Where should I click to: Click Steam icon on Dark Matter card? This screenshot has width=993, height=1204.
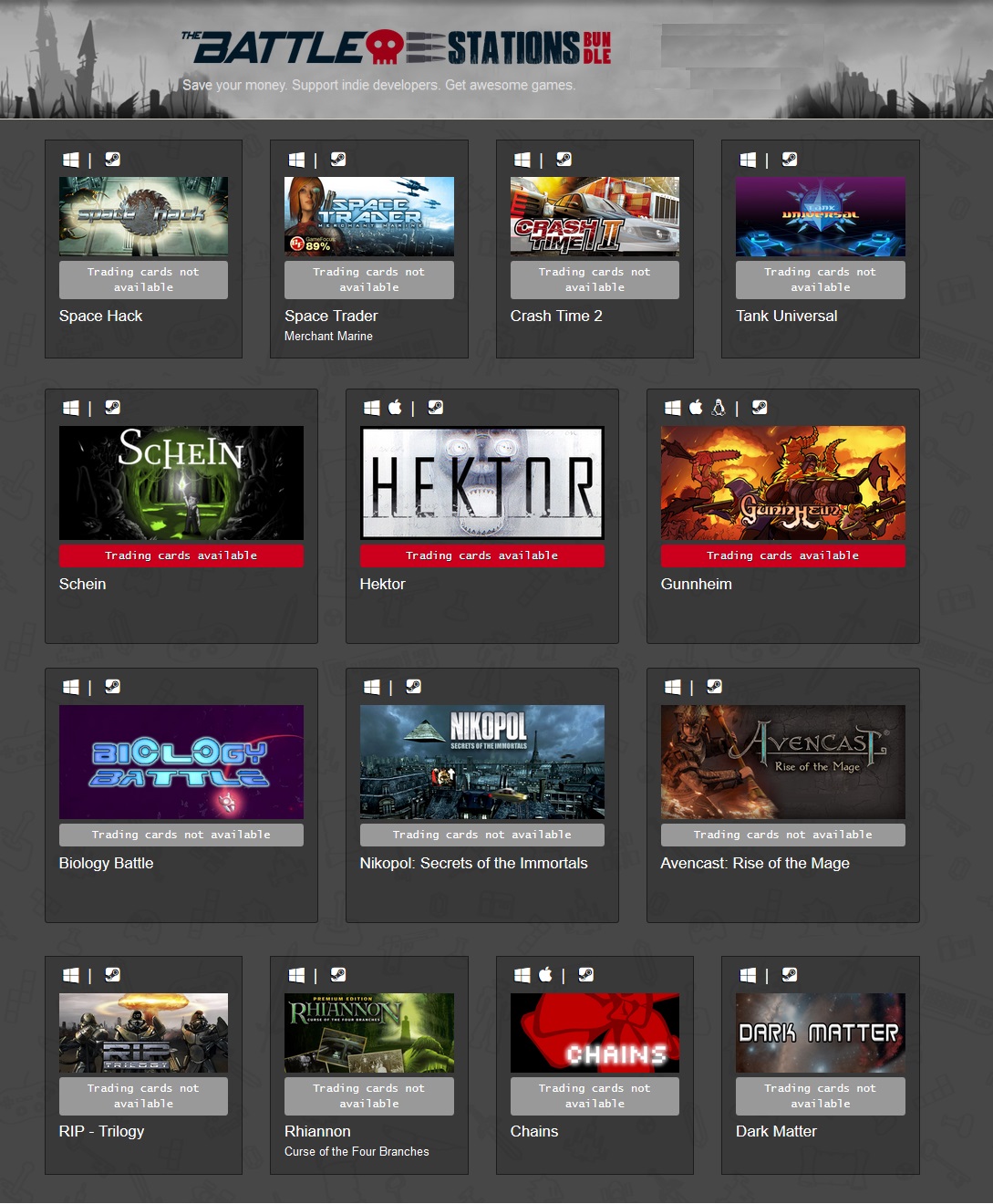point(789,974)
